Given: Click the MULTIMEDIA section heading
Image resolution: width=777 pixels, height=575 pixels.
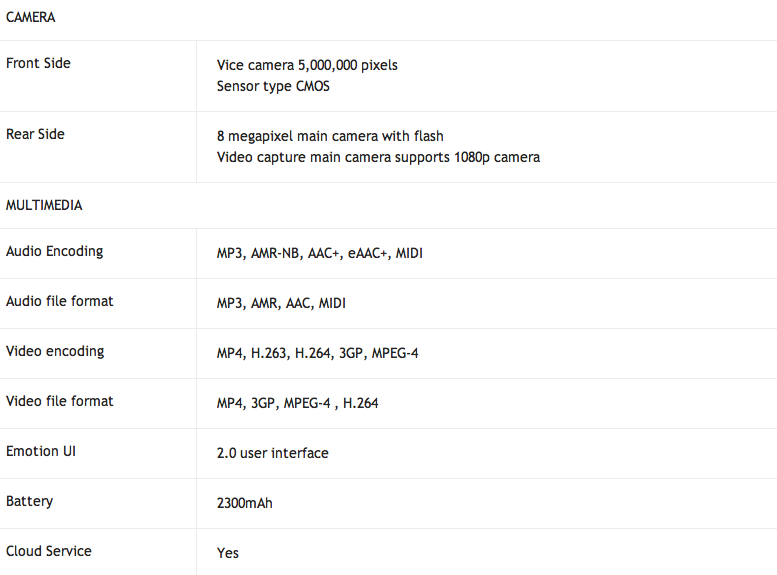Looking at the screenshot, I should 44,205.
